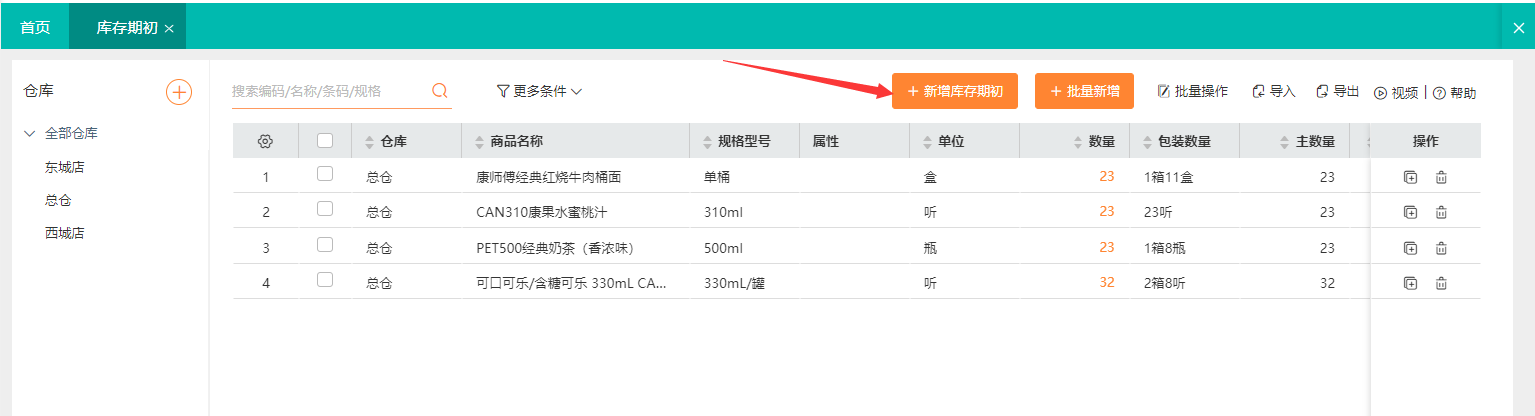
Task: Open the column settings gear icon
Action: 265,142
